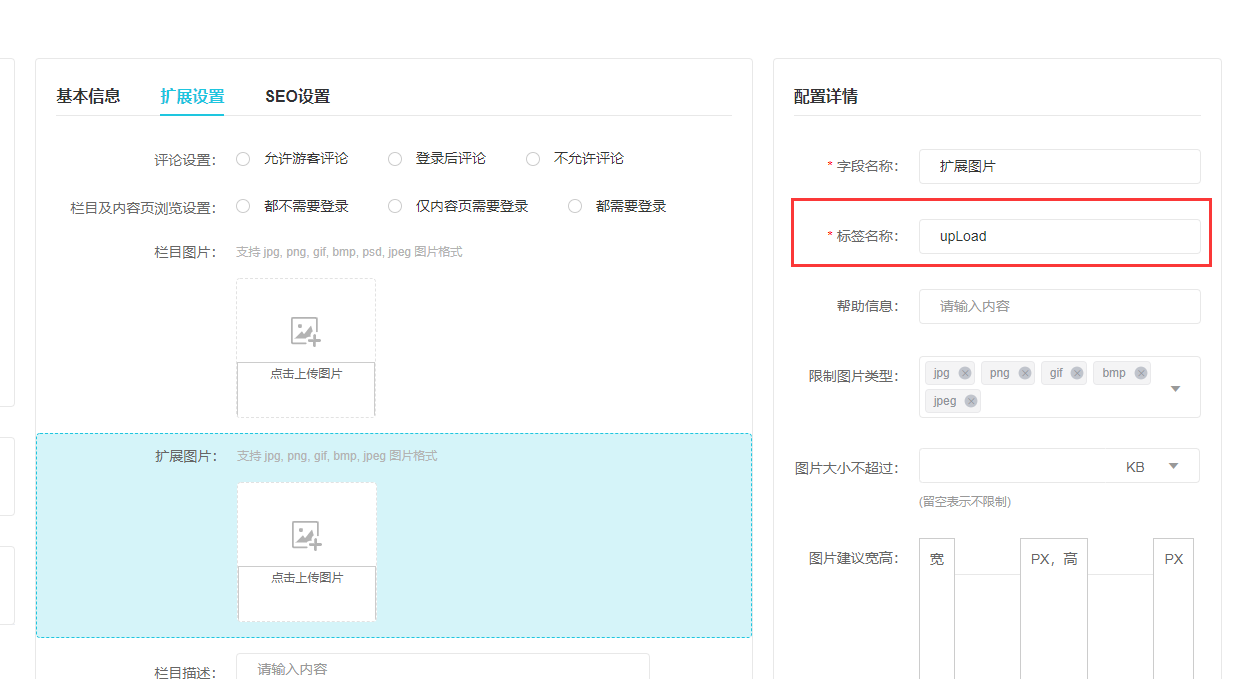Image resolution: width=1256 pixels, height=679 pixels.
Task: Click the 栏目图片 supported formats hint
Action: tap(349, 252)
